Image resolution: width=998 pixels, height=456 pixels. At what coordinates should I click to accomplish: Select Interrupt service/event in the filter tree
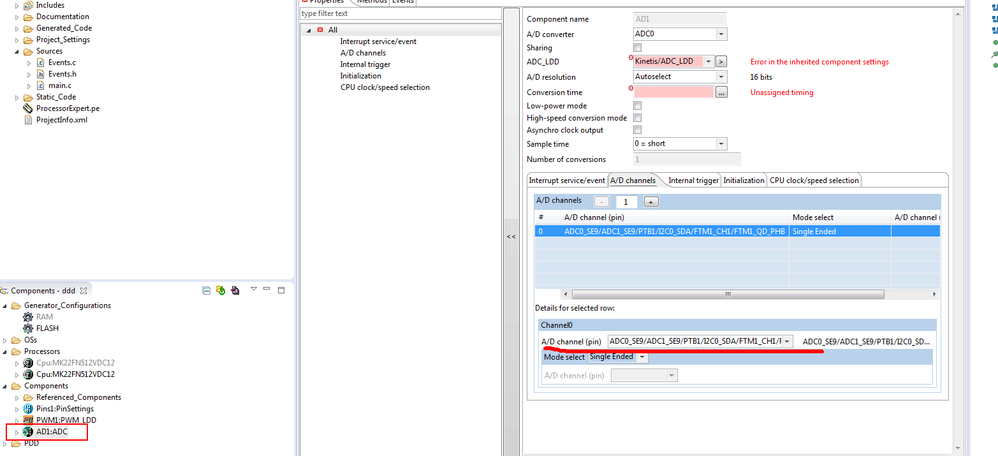(378, 41)
